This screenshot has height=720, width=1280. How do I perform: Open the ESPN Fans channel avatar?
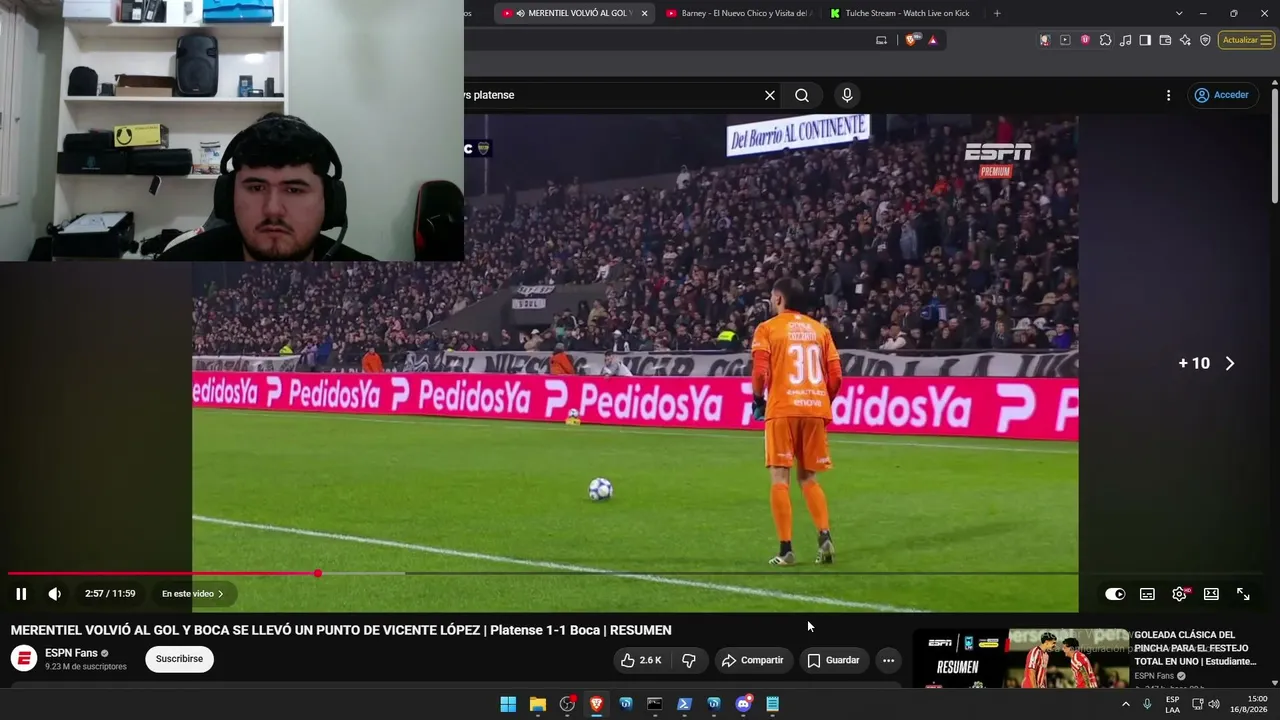pos(24,659)
